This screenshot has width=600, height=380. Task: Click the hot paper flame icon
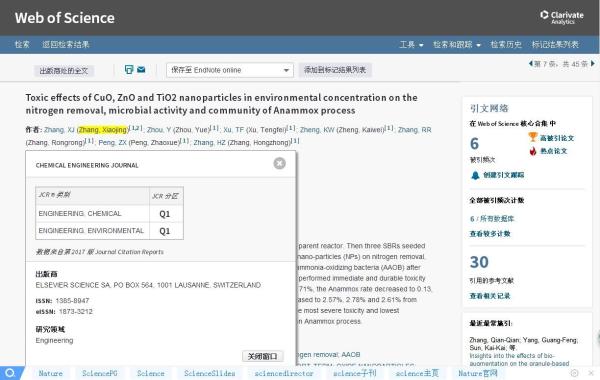[533, 151]
